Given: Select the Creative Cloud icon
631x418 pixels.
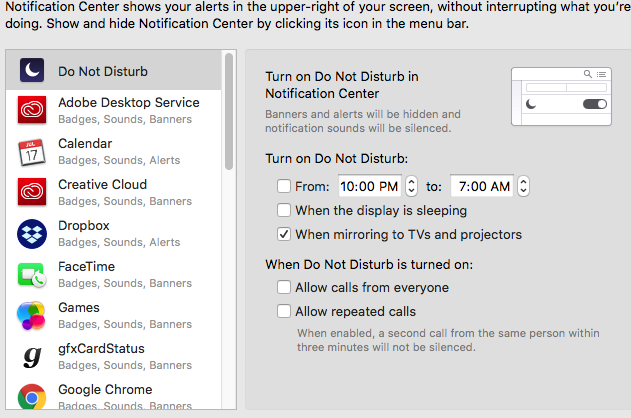Looking at the screenshot, I should click(32, 191).
